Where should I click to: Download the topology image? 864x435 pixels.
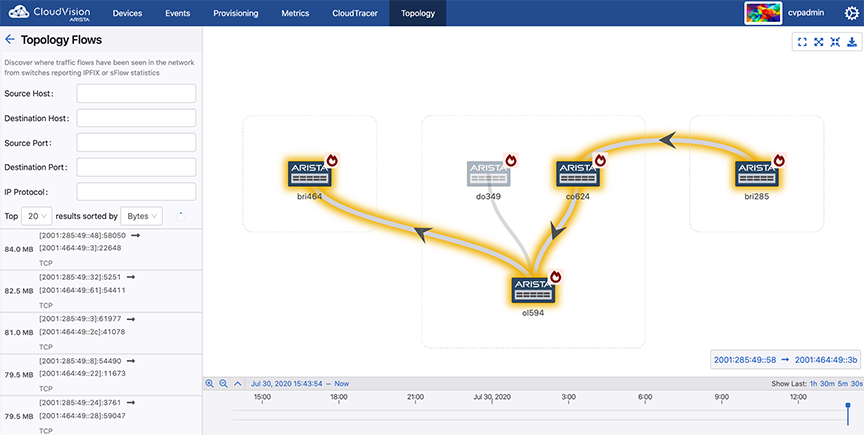coord(851,42)
